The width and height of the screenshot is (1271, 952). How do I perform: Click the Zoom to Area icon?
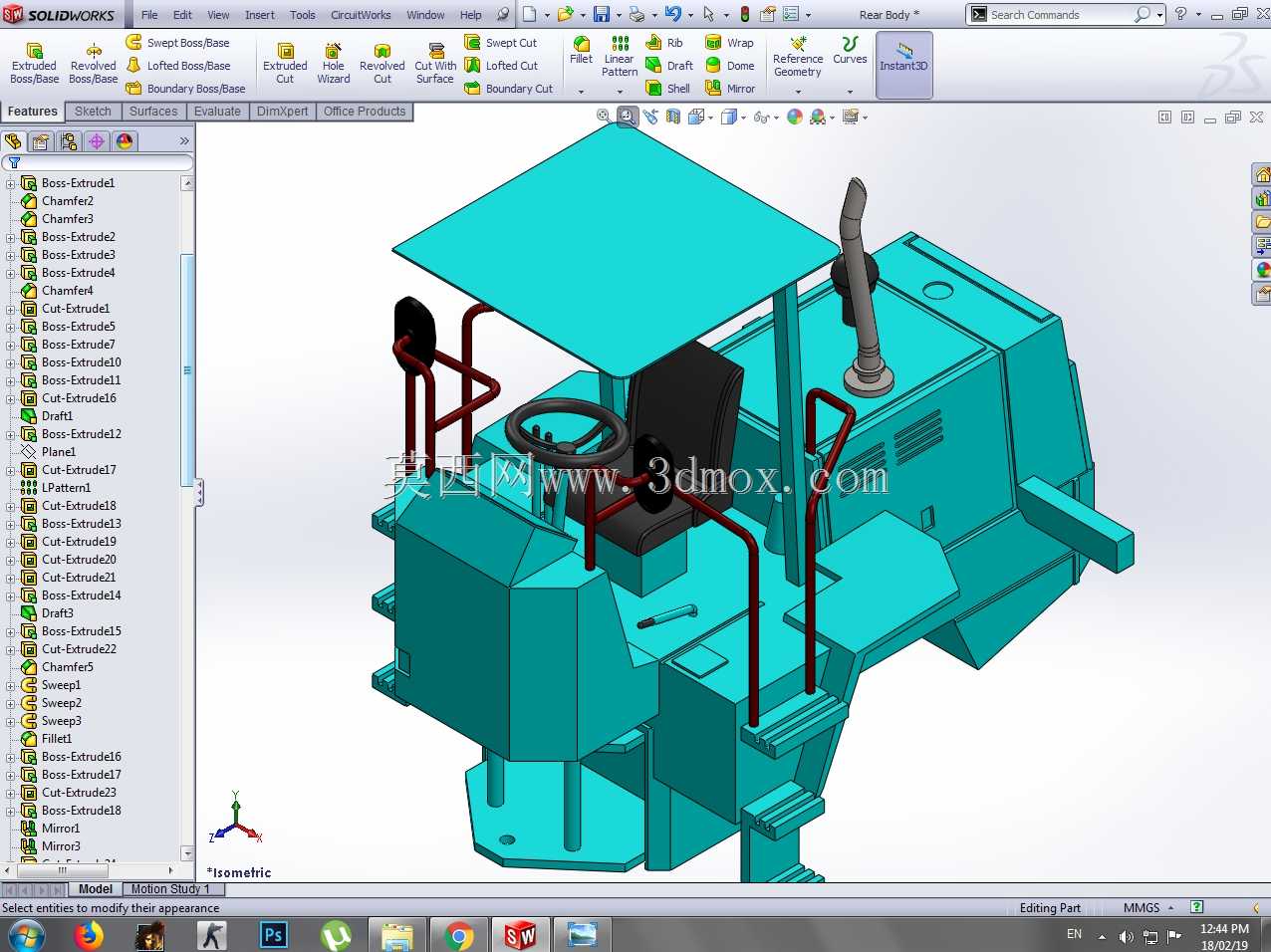tap(627, 117)
